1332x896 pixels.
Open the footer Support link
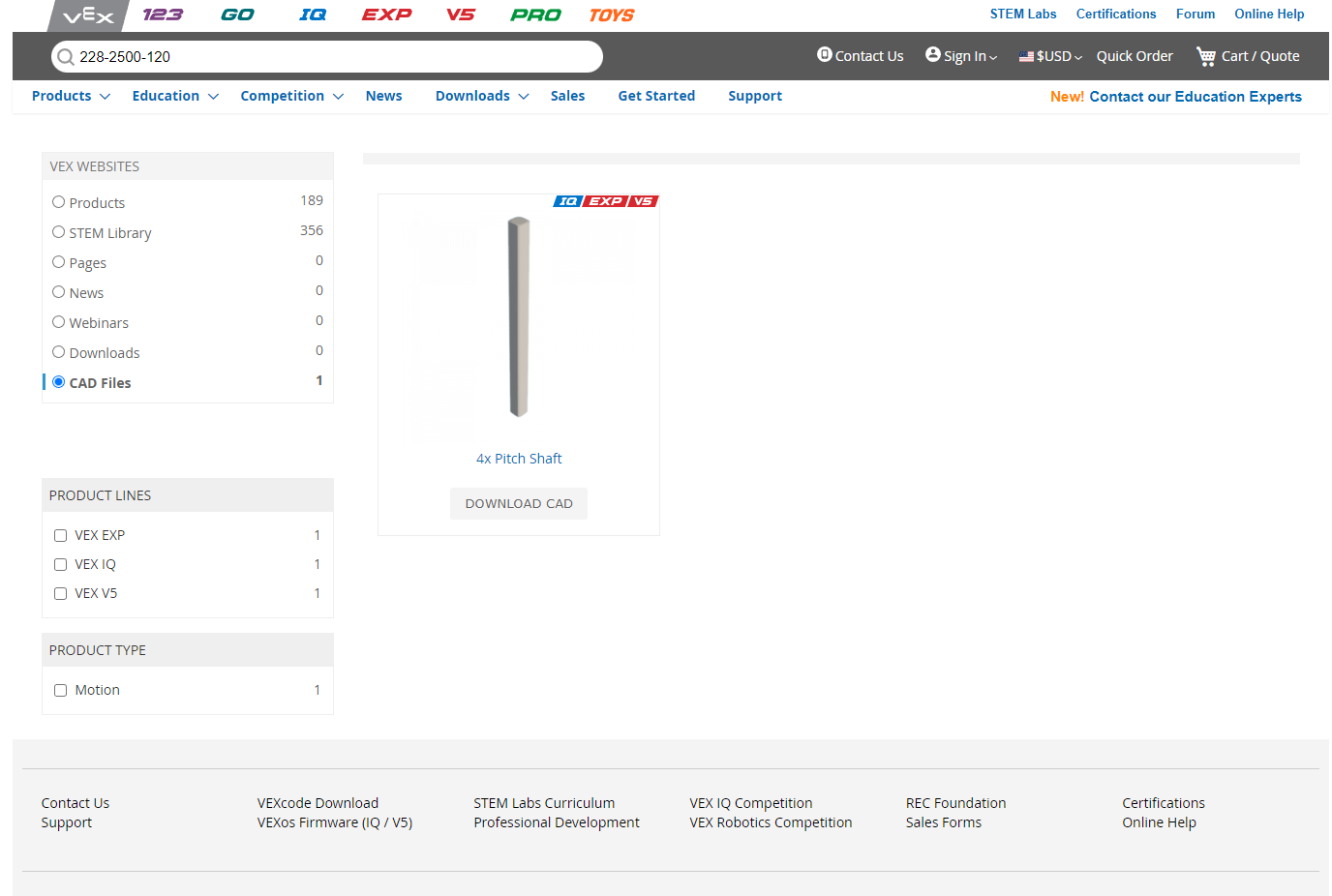tap(67, 822)
